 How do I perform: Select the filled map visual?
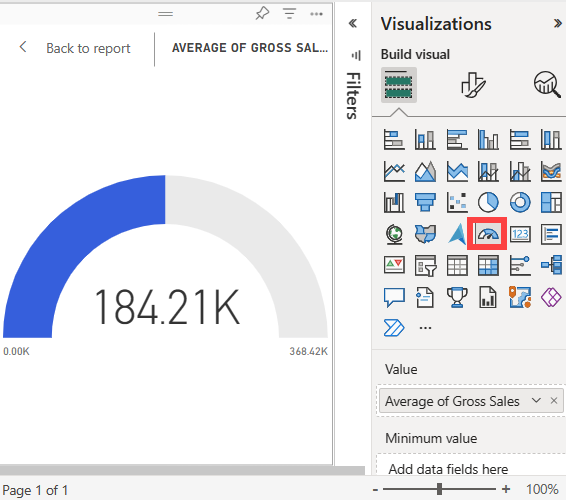tap(425, 234)
